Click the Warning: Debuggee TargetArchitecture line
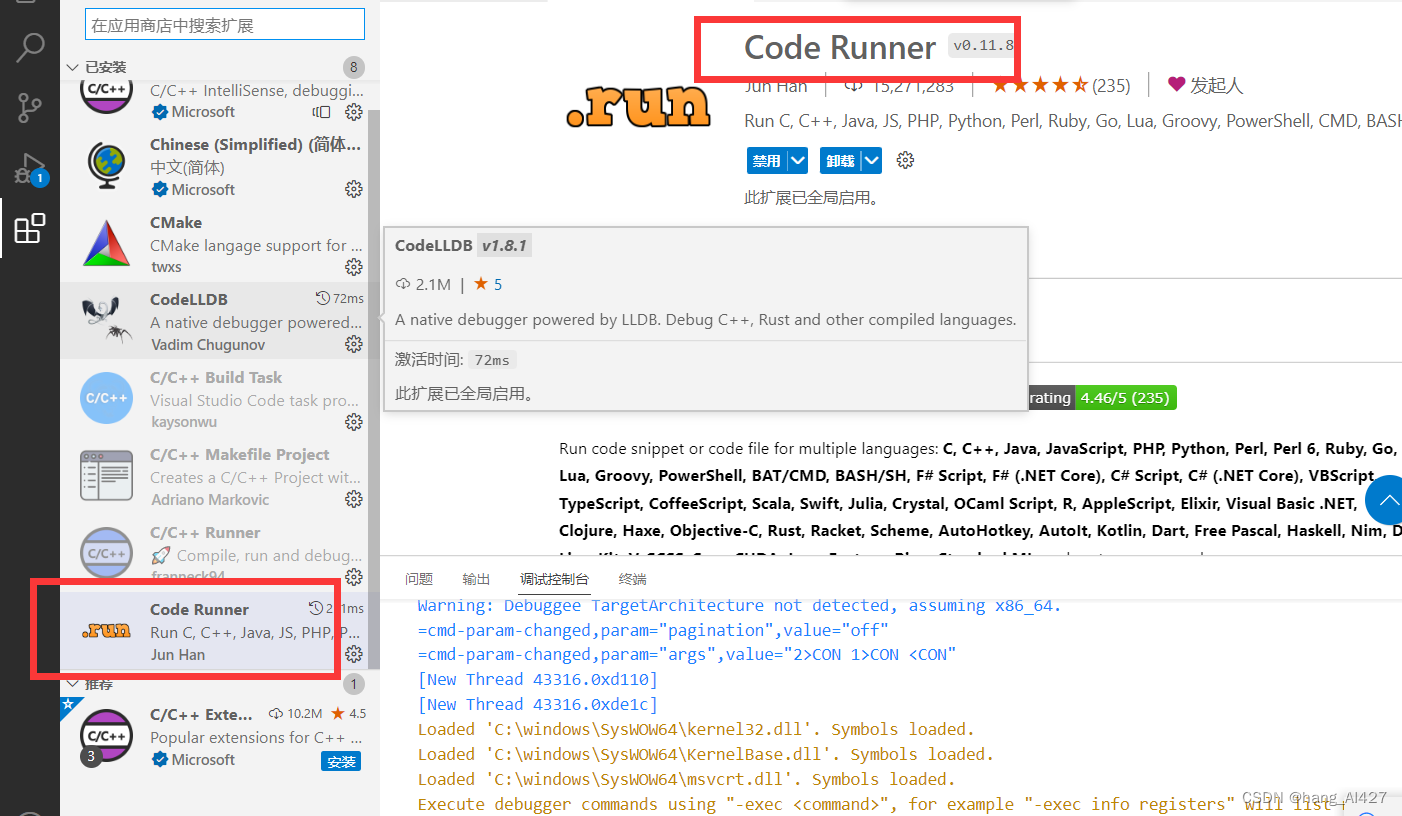The width and height of the screenshot is (1402, 816). click(x=739, y=605)
